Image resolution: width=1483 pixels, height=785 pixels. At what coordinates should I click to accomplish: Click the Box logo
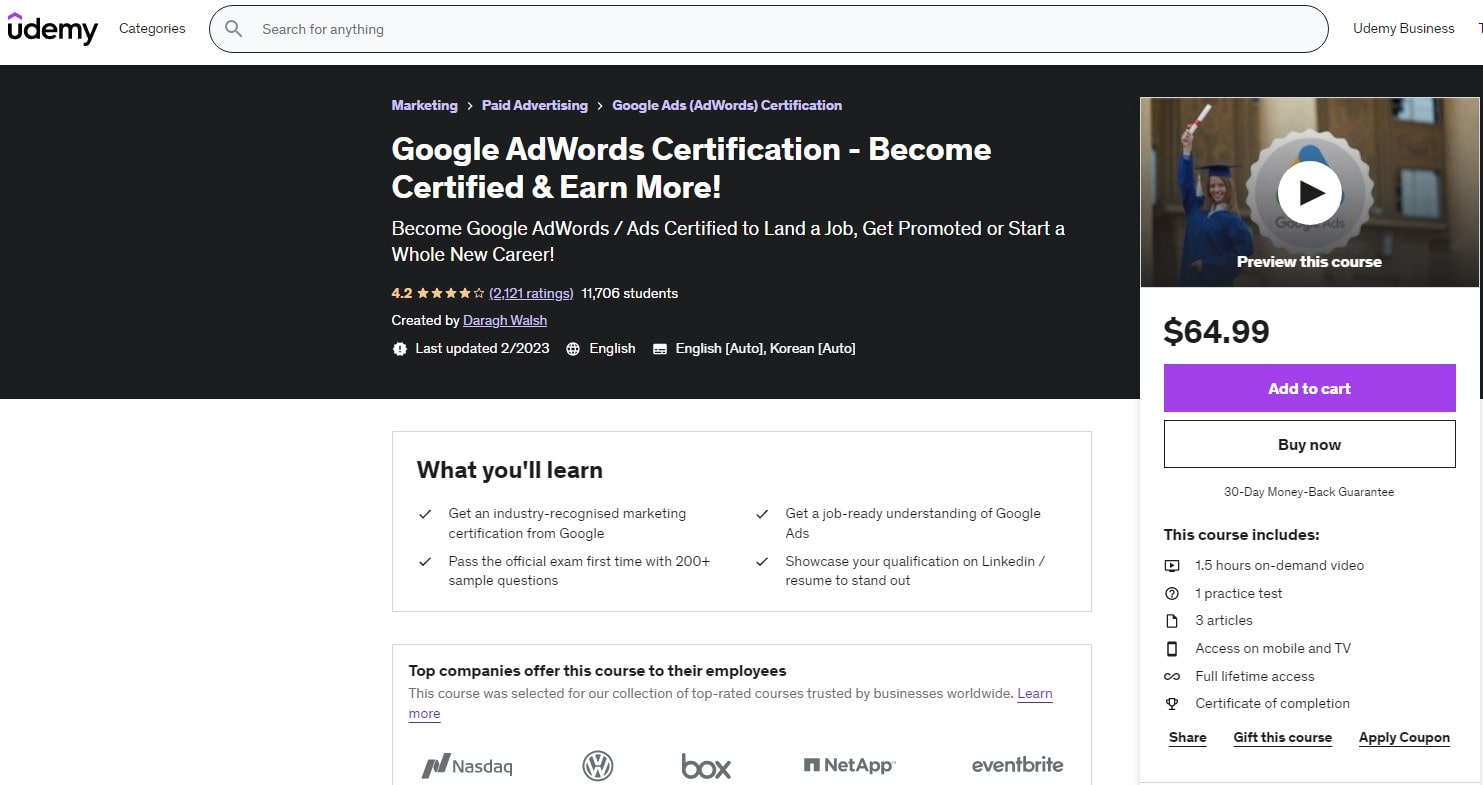(706, 767)
